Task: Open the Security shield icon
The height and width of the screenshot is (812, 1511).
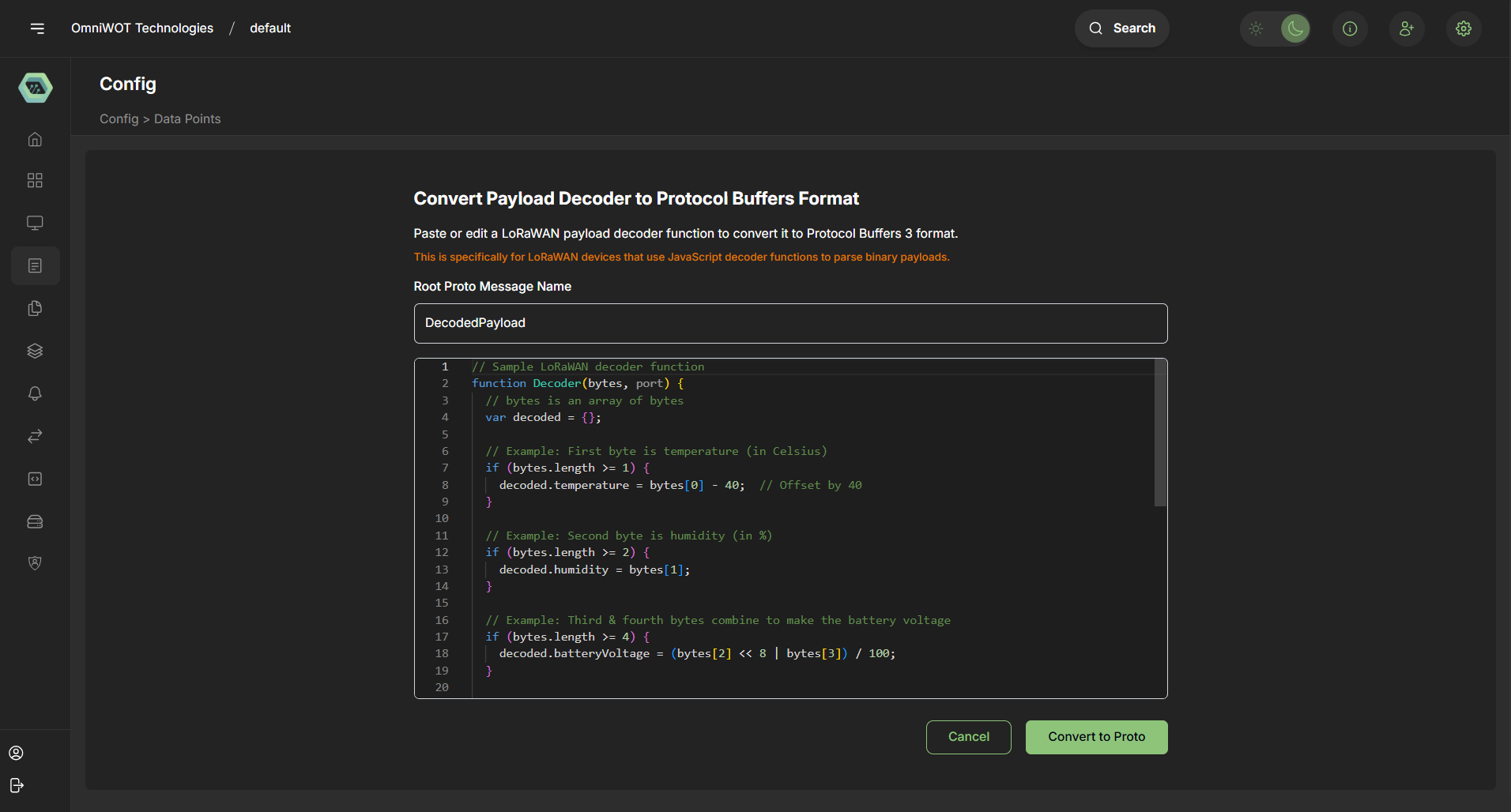Action: point(35,563)
